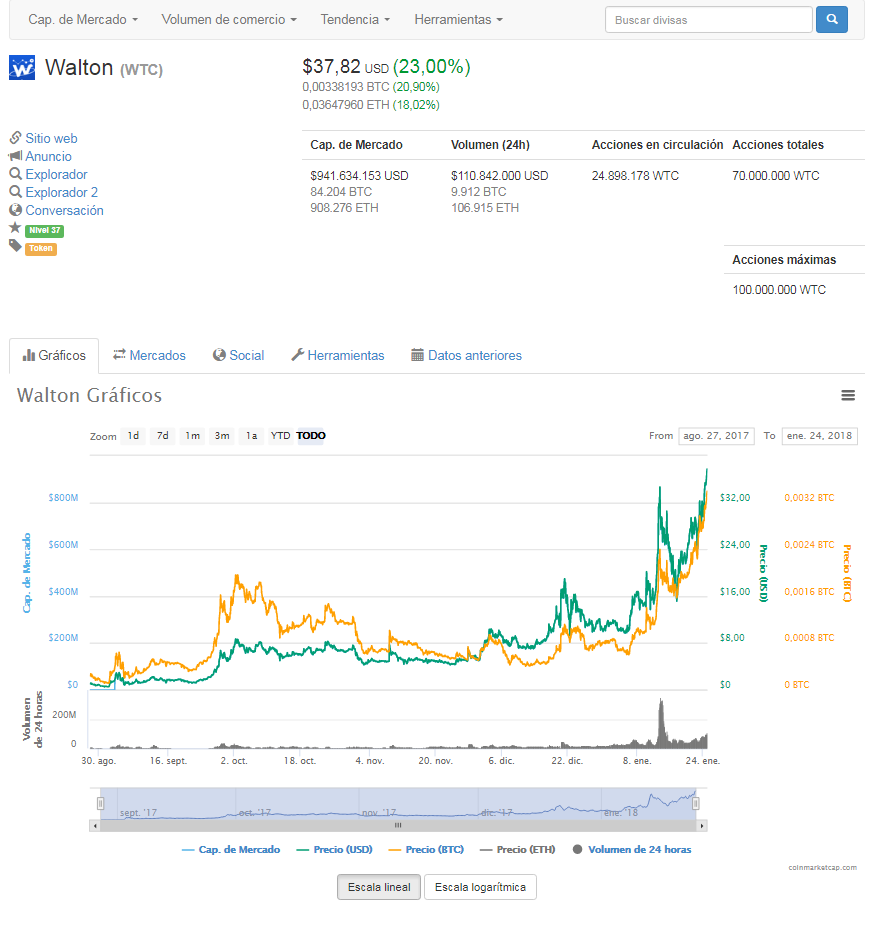Set chart zoom to 7d
This screenshot has width=878, height=928.
pos(163,436)
